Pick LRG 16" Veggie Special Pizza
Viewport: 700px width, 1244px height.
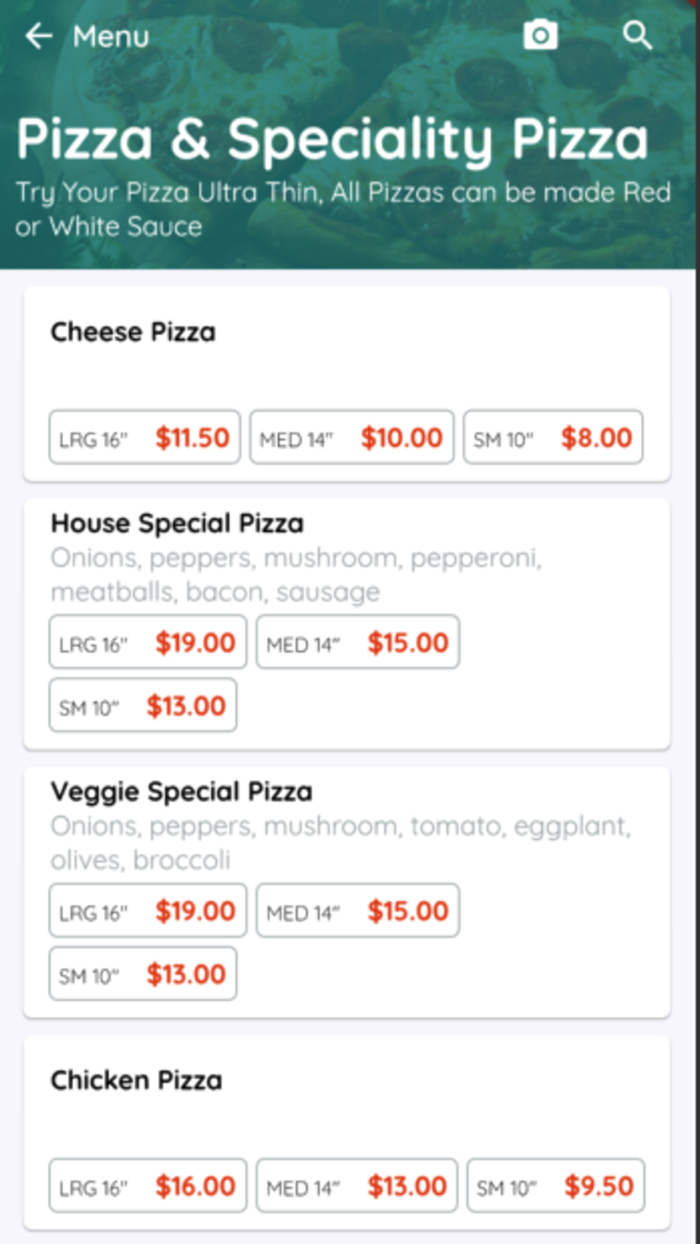point(146,910)
